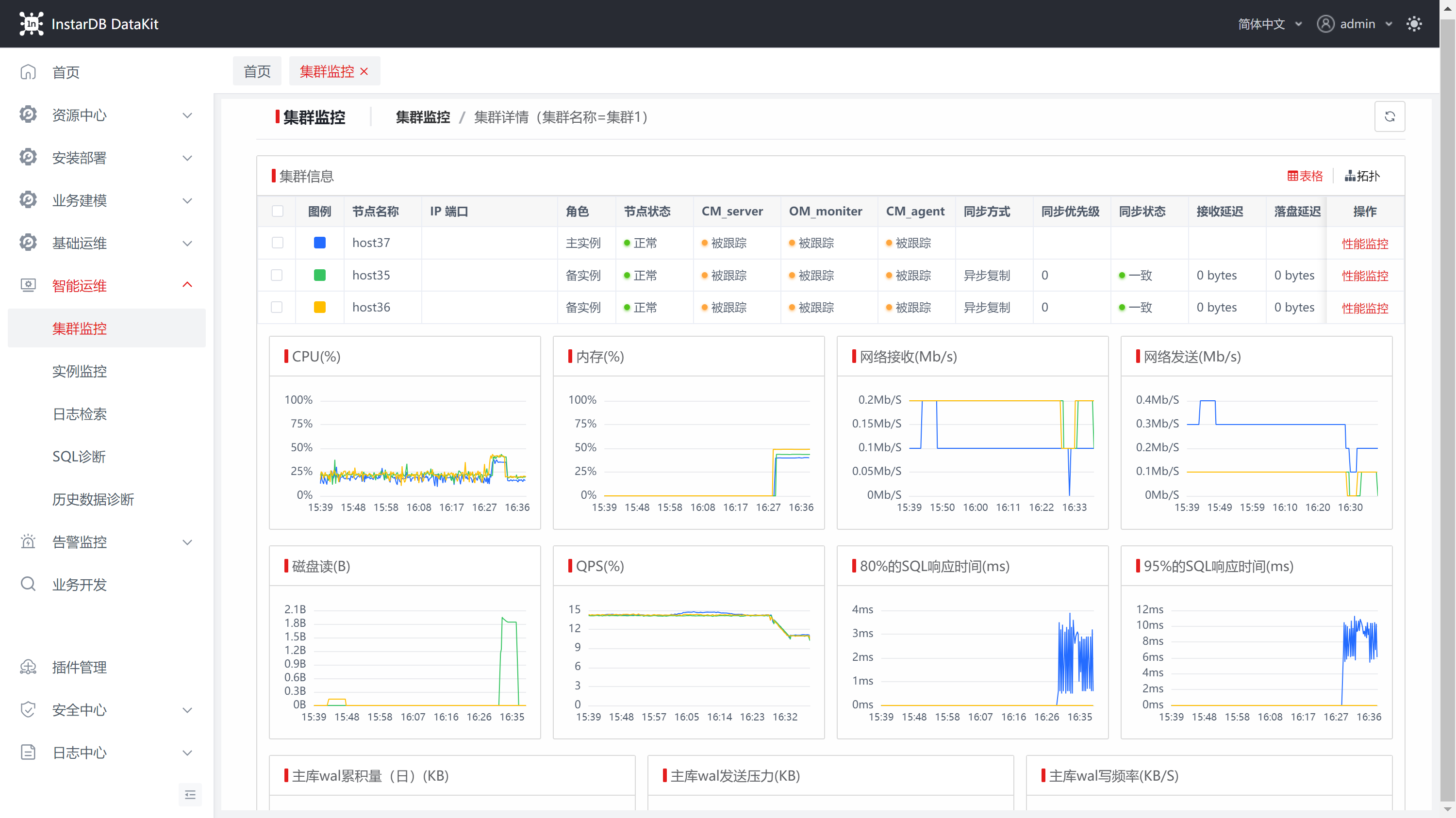Click the 插件管理 plugin icon

click(28, 667)
